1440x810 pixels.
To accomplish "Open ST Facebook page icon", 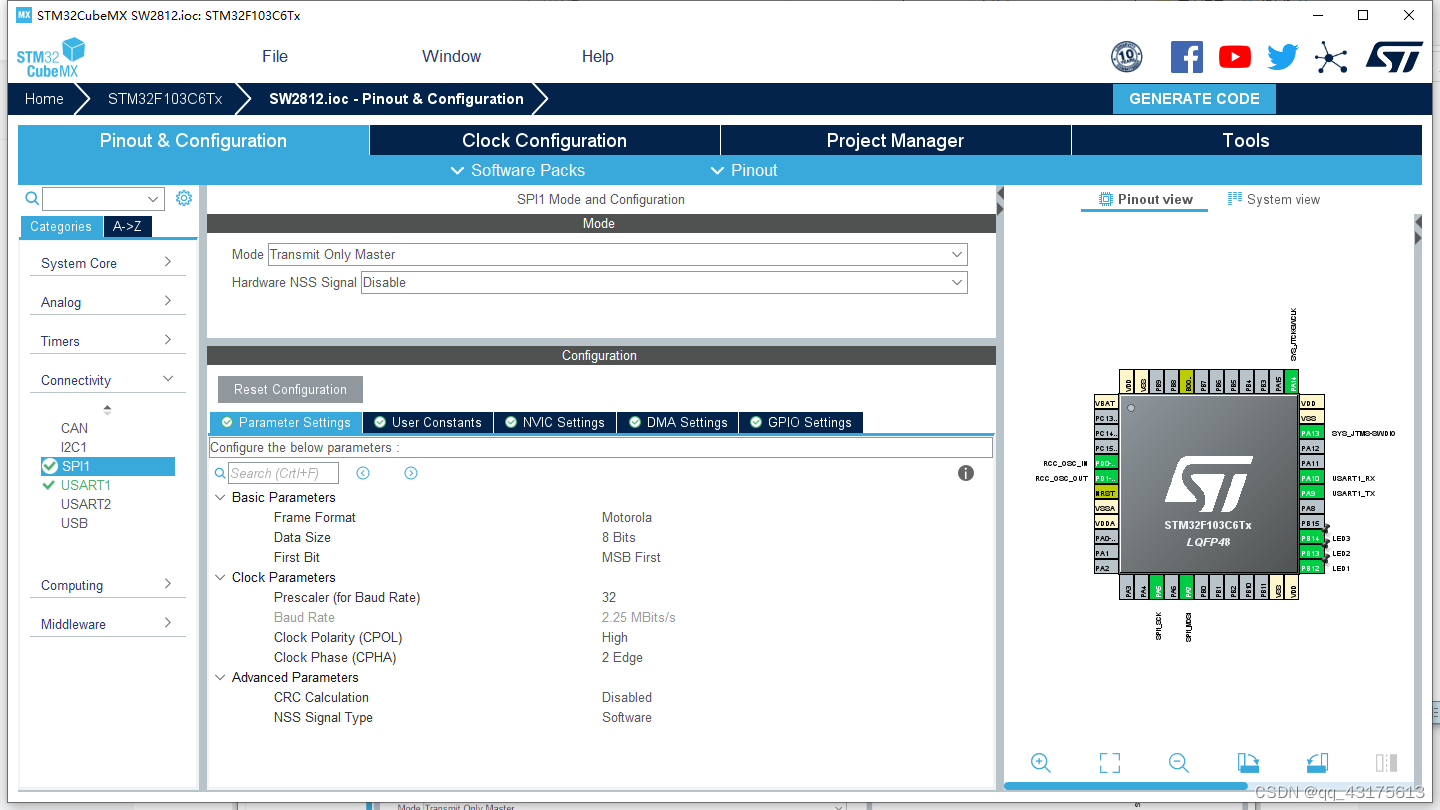I will click(1187, 57).
